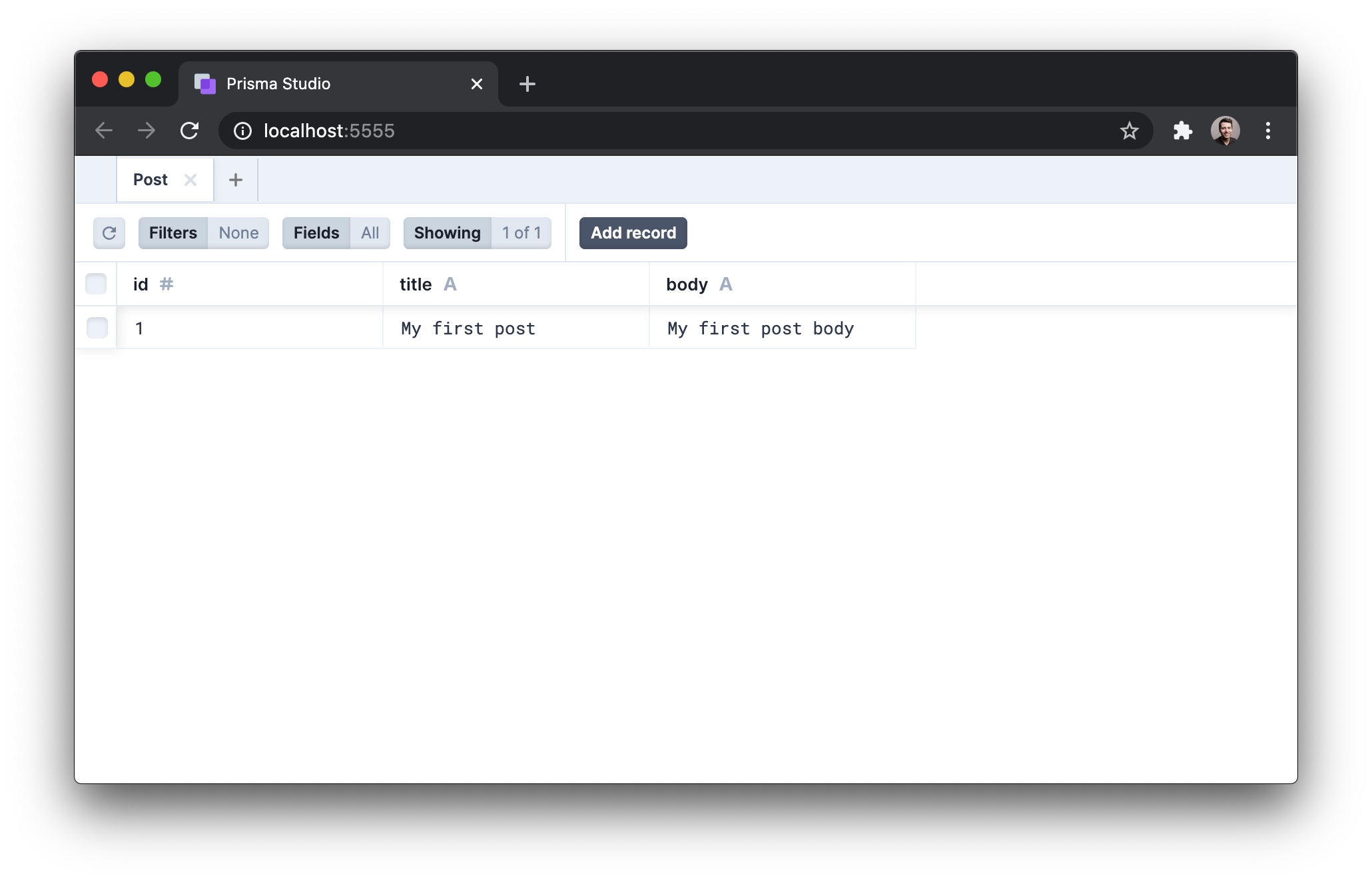The width and height of the screenshot is (1372, 882).
Task: Toggle the select-all header checkbox
Action: pyautogui.click(x=97, y=284)
